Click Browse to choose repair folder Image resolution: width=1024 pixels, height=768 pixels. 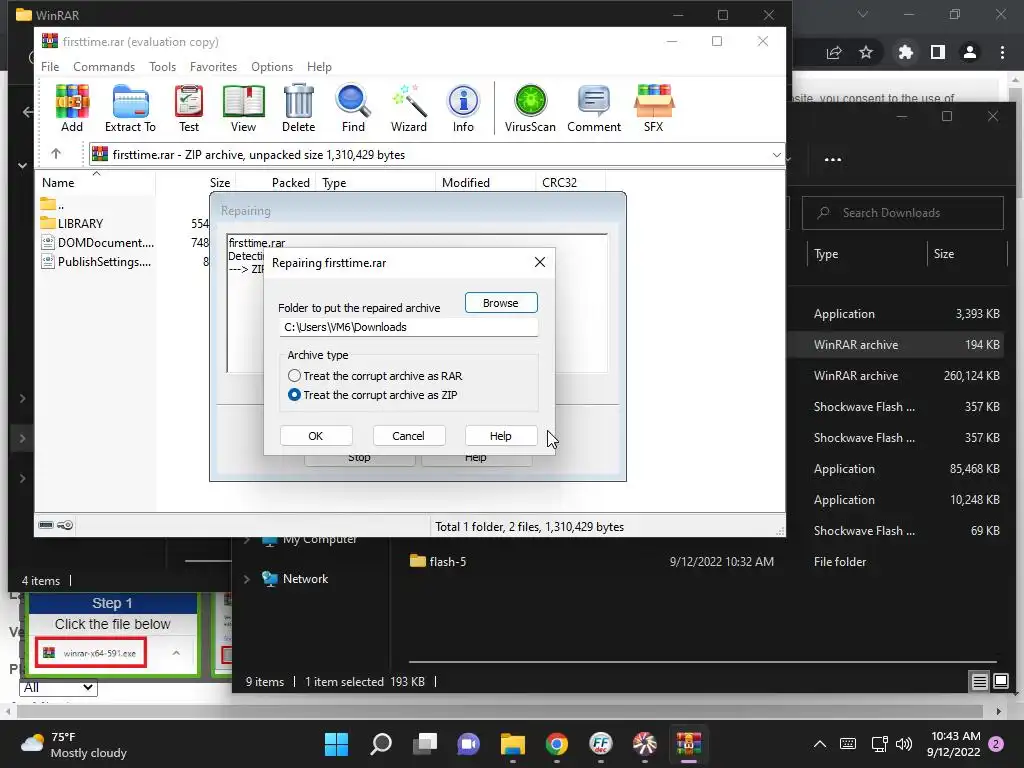pyautogui.click(x=501, y=303)
